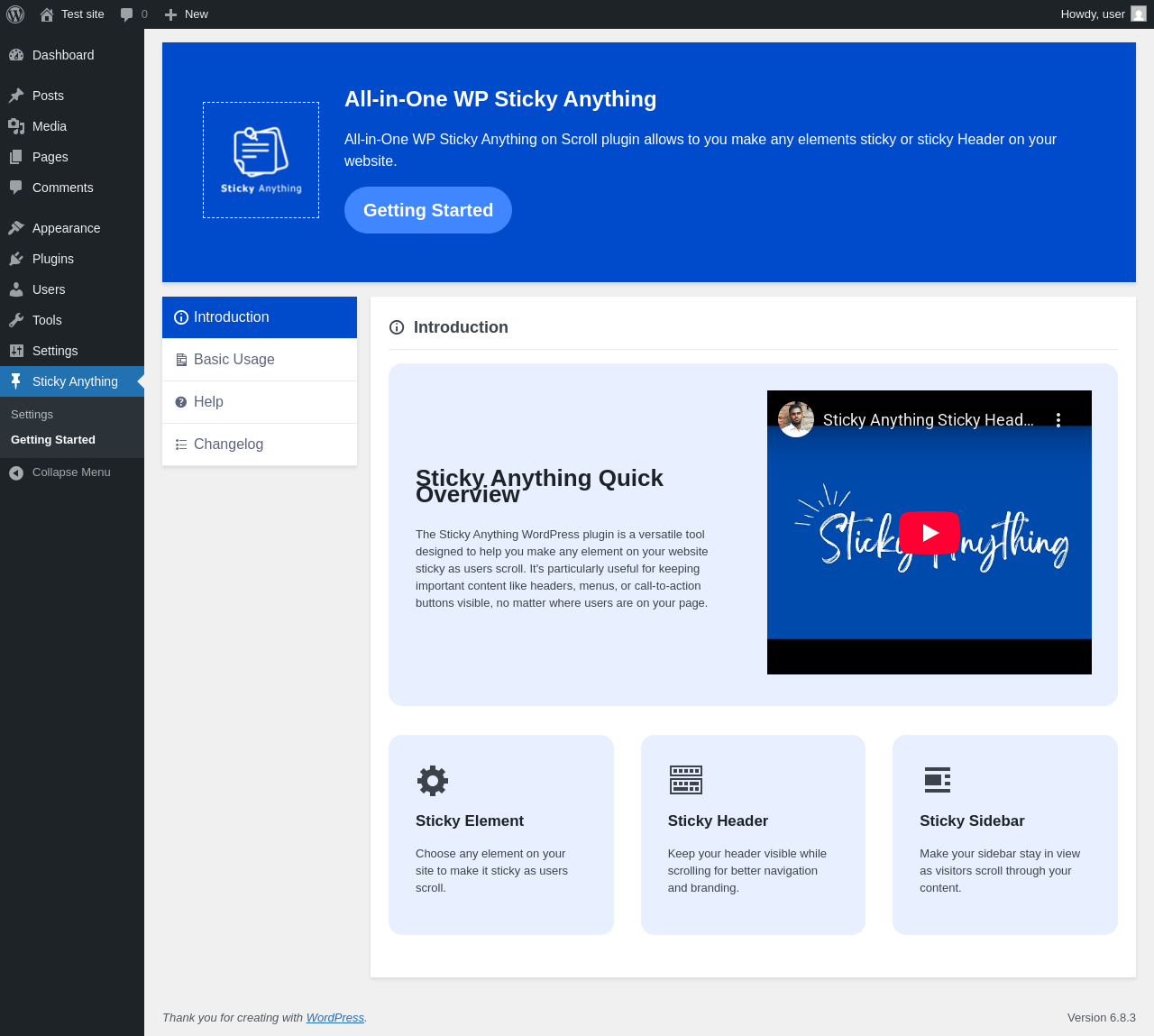Viewport: 1154px width, 1036px height.
Task: Click the Media icon in sidebar
Action: (x=16, y=126)
